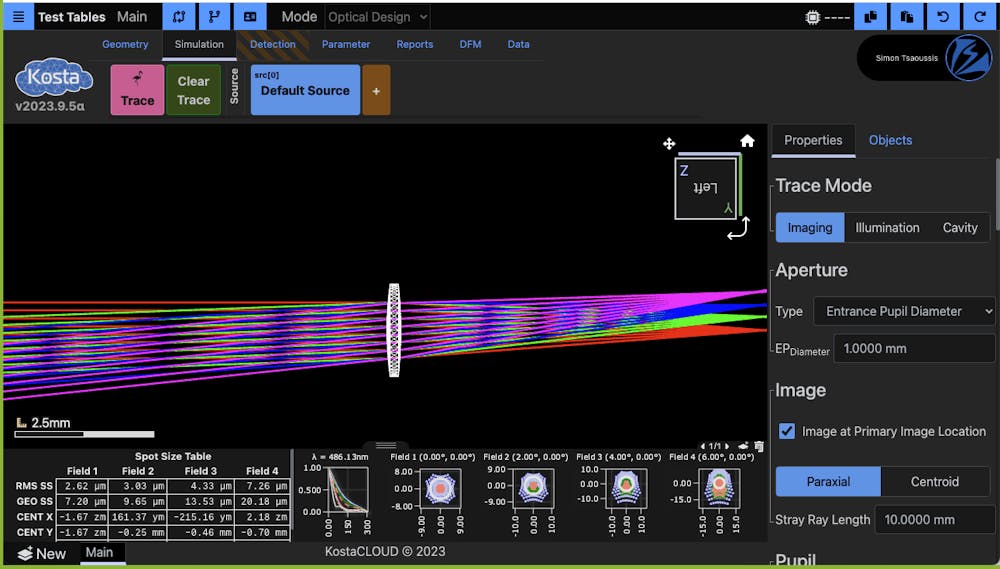Switch to the Geometry tab
The width and height of the screenshot is (1000, 569).
point(125,44)
